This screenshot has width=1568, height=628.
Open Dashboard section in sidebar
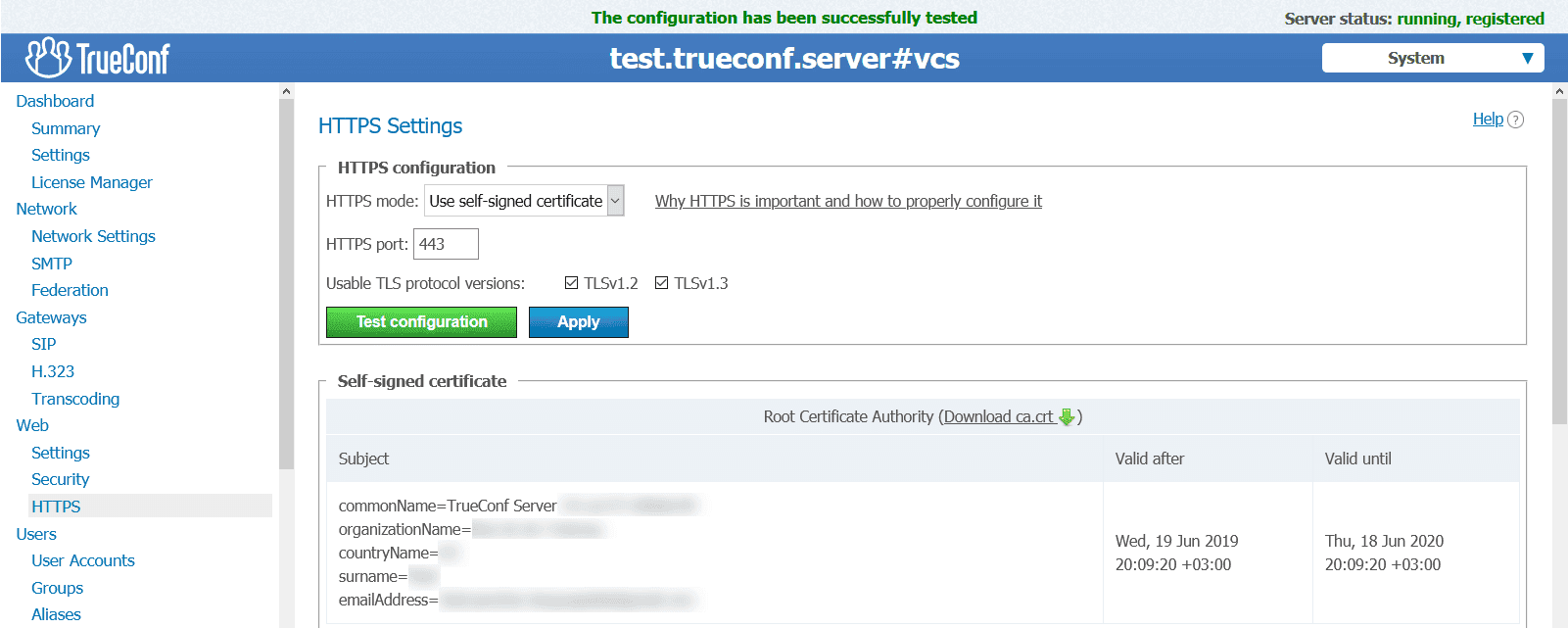(55, 101)
